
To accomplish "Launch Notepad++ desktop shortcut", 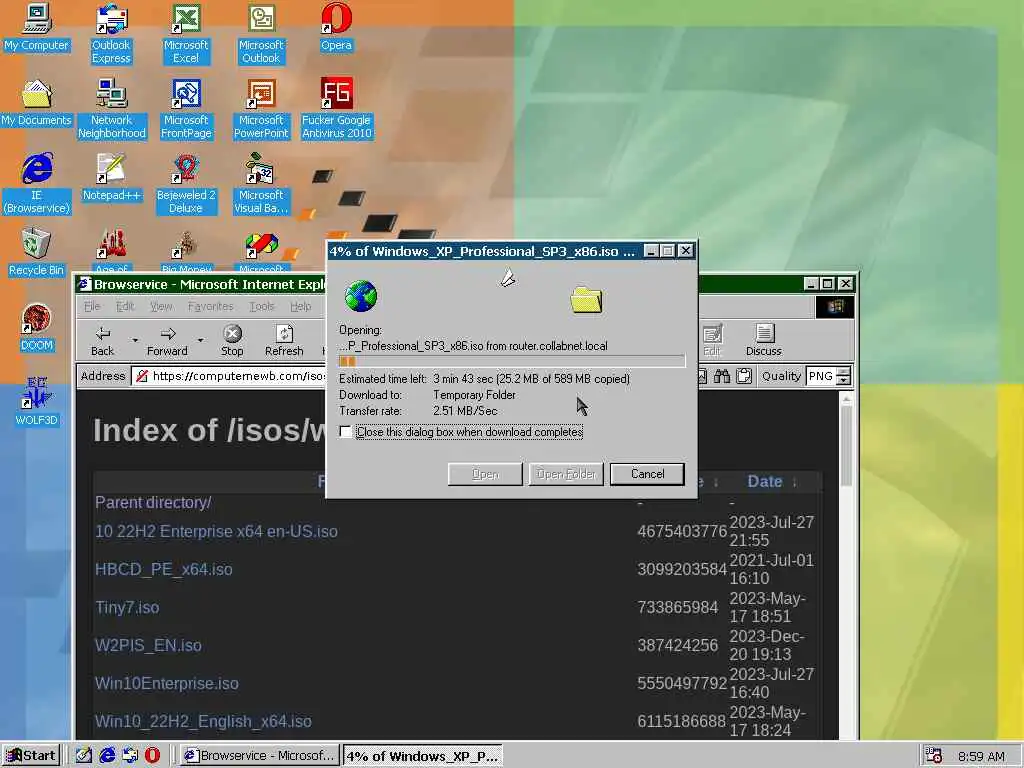I will pyautogui.click(x=111, y=178).
